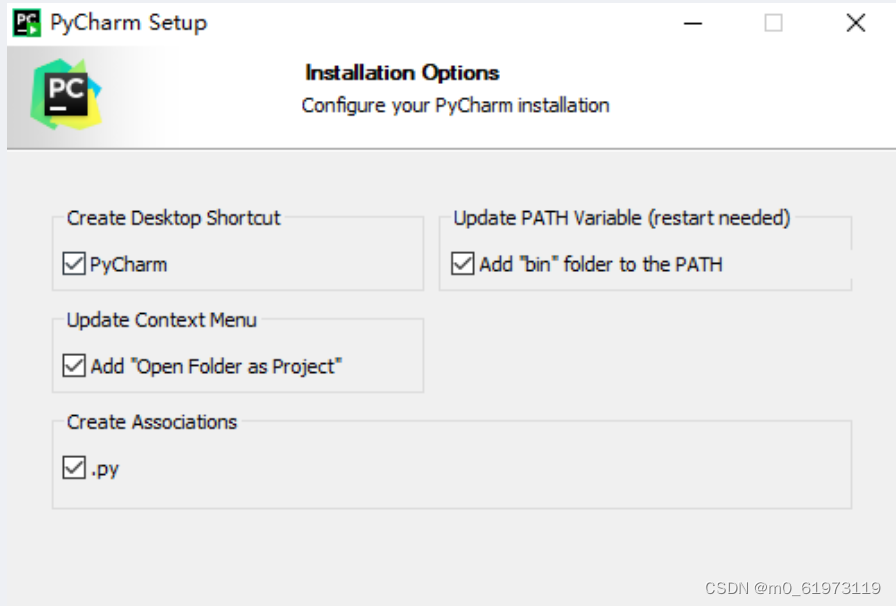
Task: Click the large PyCharm logo in header
Action: (x=66, y=94)
